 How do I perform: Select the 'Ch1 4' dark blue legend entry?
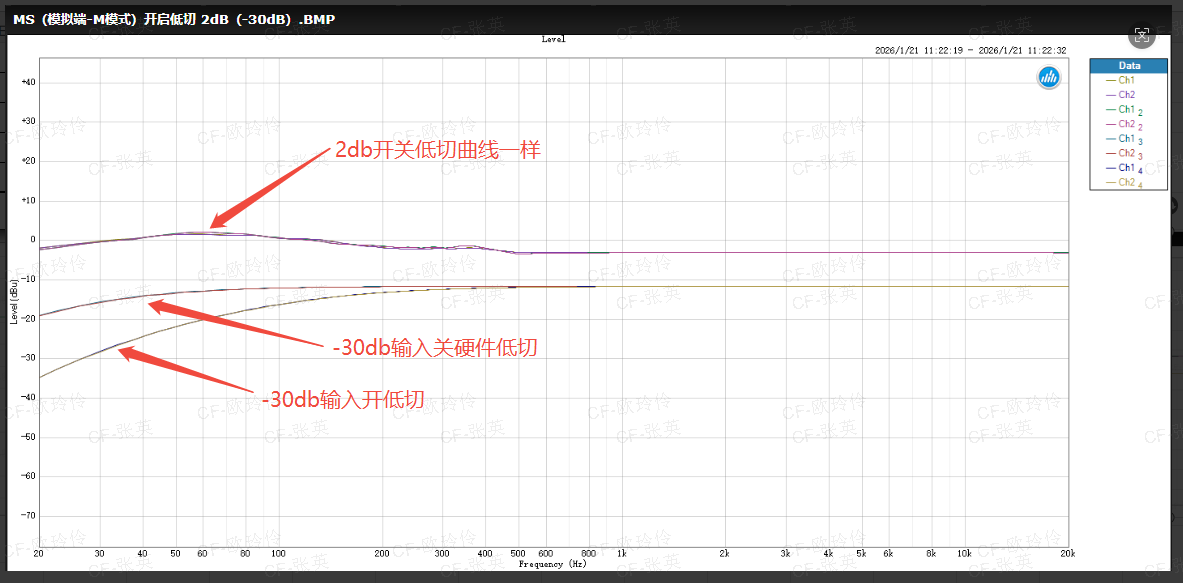tap(1124, 168)
